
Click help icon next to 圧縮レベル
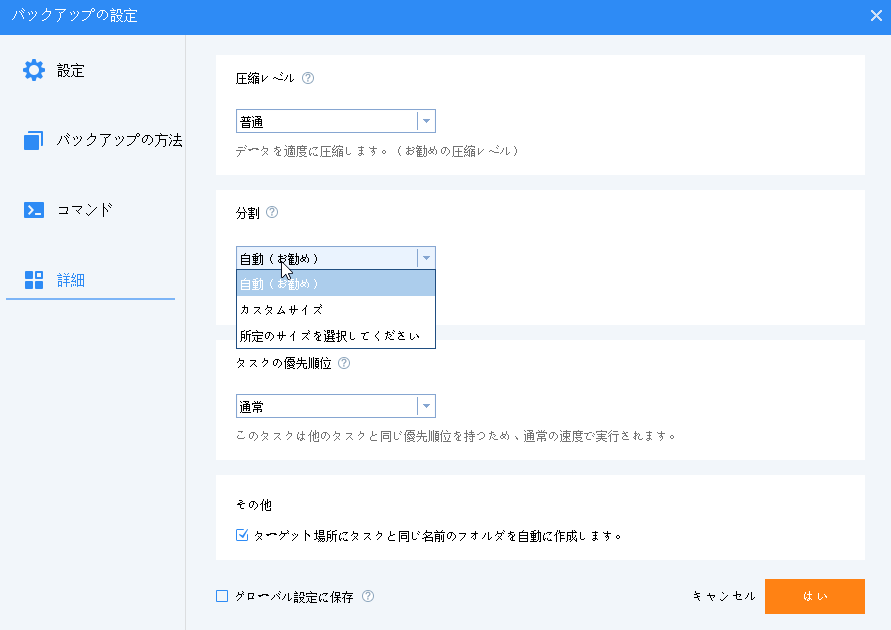point(308,78)
